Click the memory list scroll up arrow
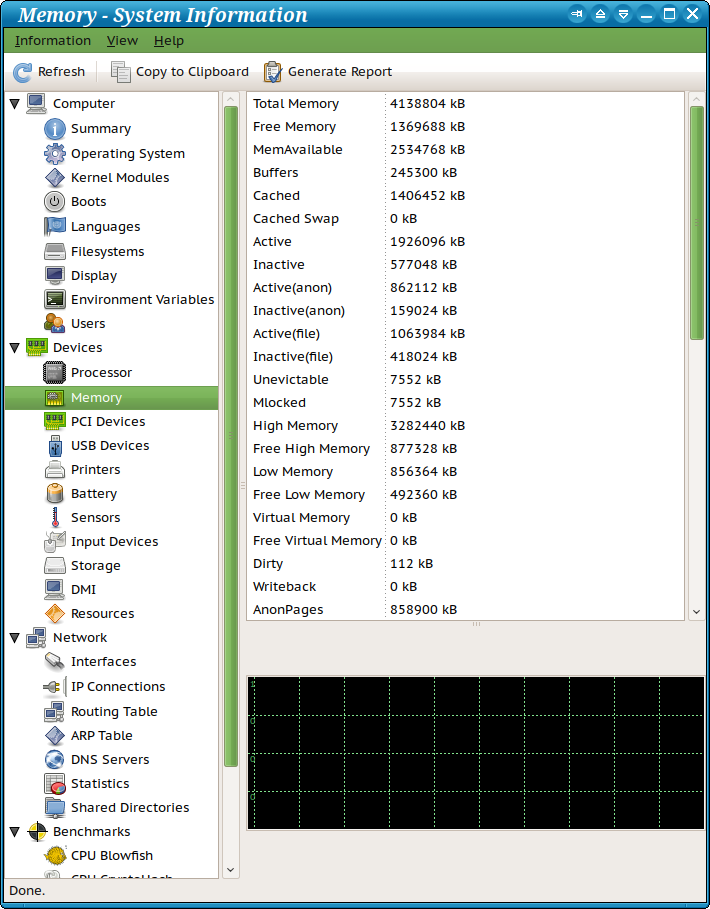Screen dimensions: 710x909 point(697,99)
